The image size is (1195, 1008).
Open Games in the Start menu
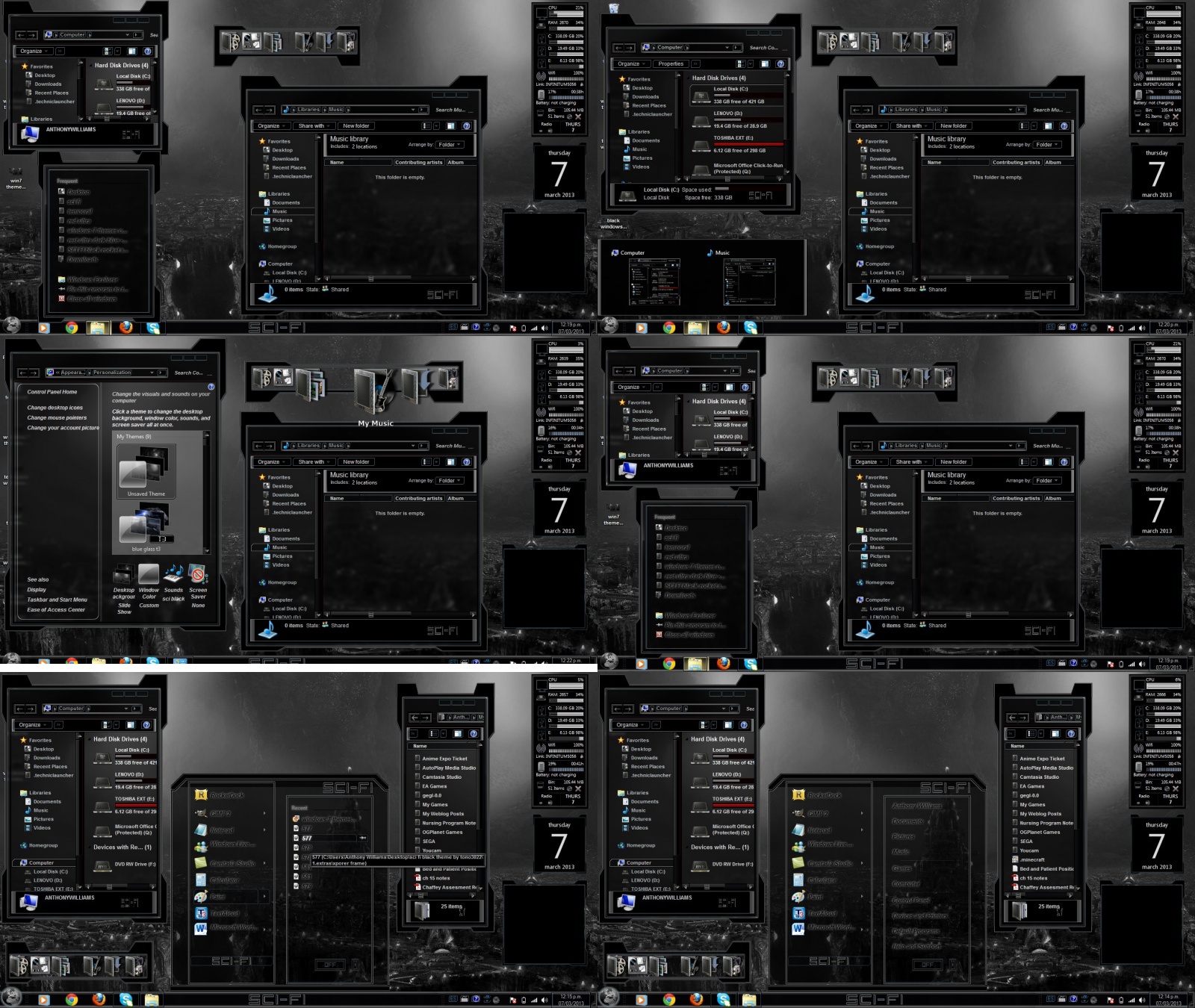click(x=901, y=868)
